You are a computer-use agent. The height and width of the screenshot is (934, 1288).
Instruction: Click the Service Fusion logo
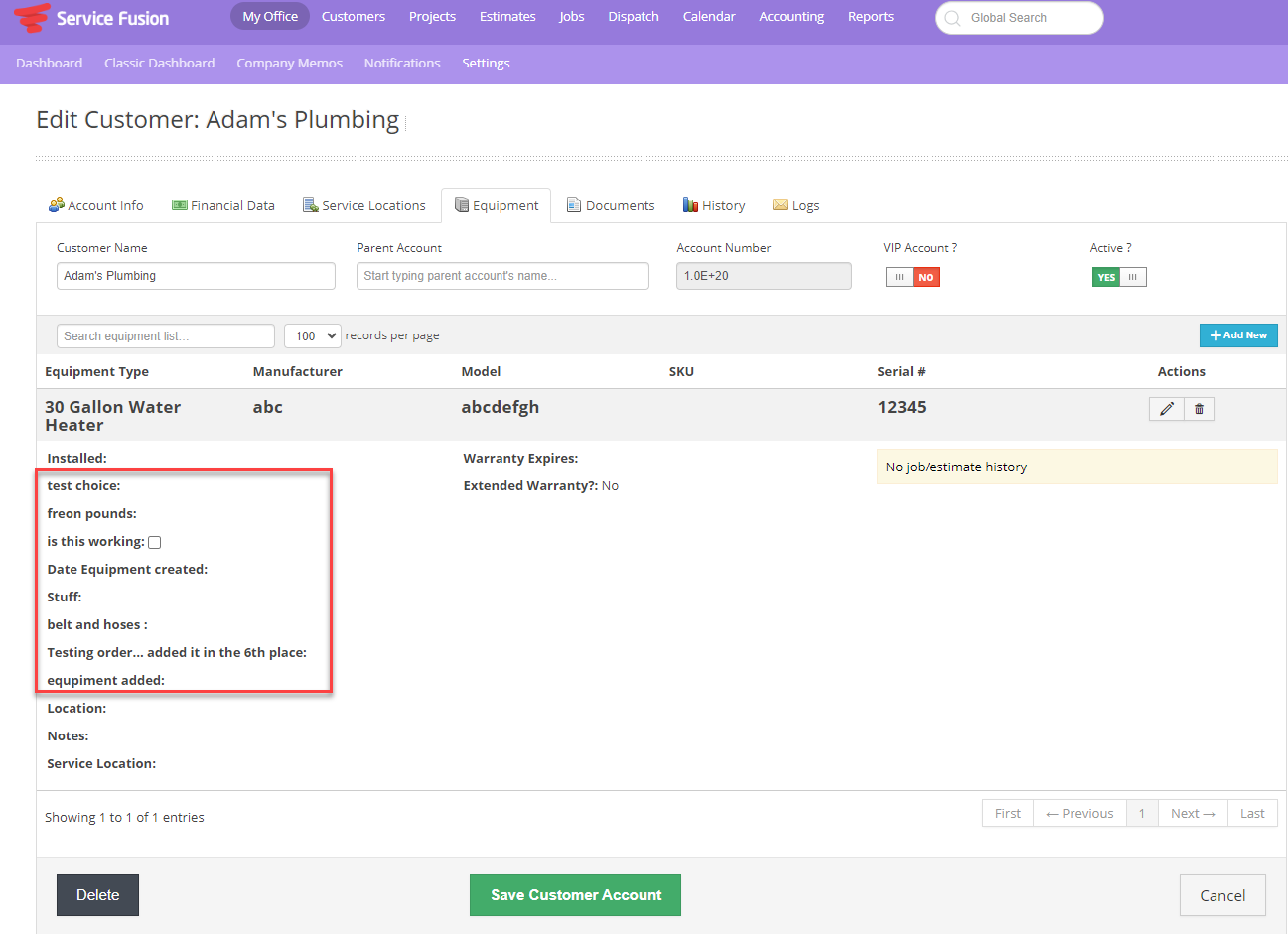(91, 18)
